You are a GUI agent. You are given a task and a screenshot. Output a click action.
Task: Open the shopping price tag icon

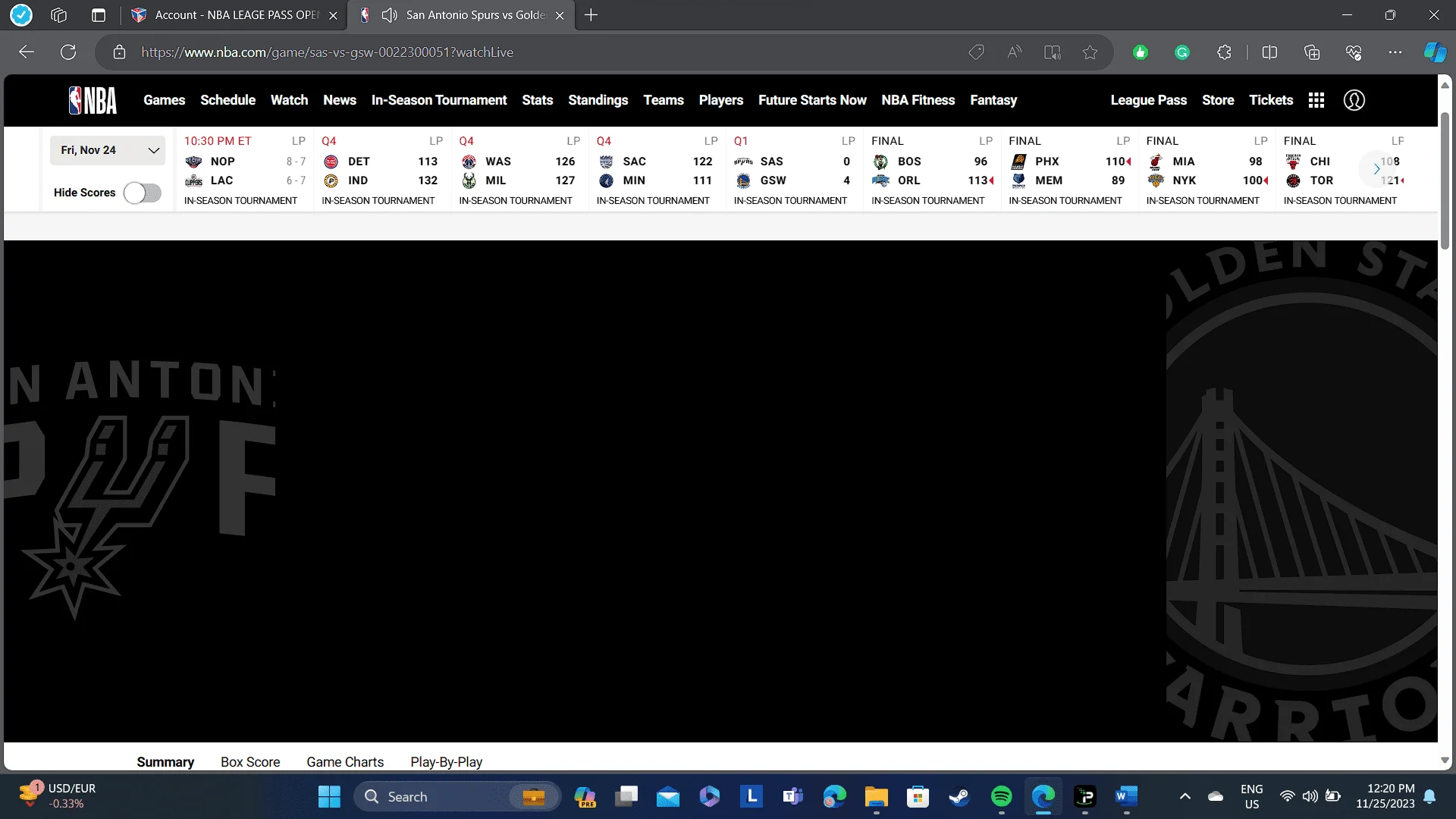point(976,52)
